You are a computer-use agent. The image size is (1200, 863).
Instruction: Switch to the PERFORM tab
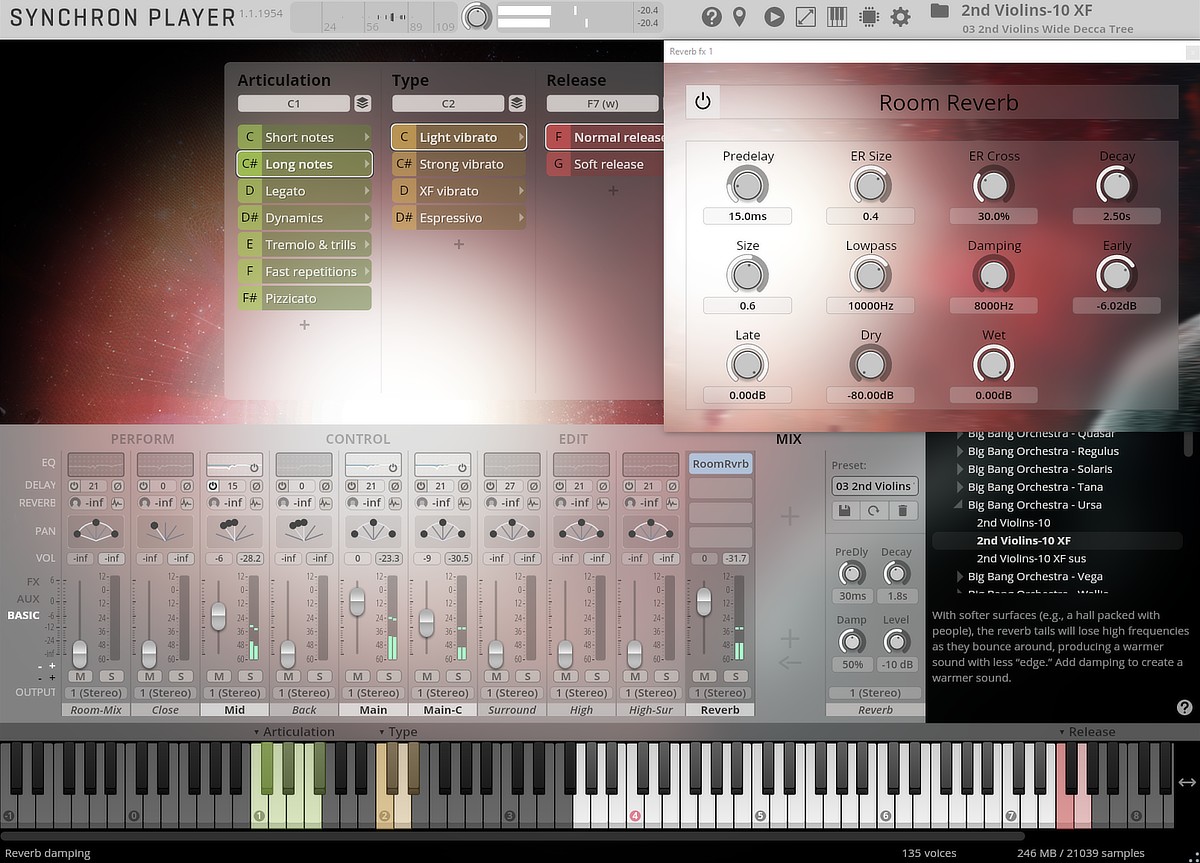tap(142, 439)
